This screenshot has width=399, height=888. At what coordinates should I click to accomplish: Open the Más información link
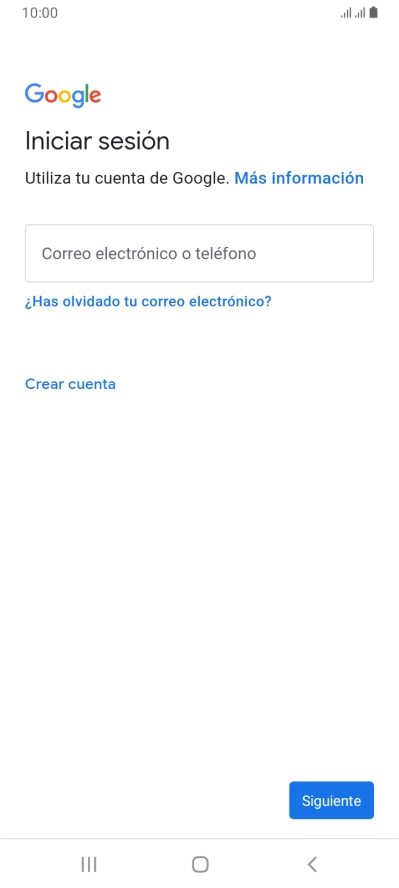tap(299, 178)
